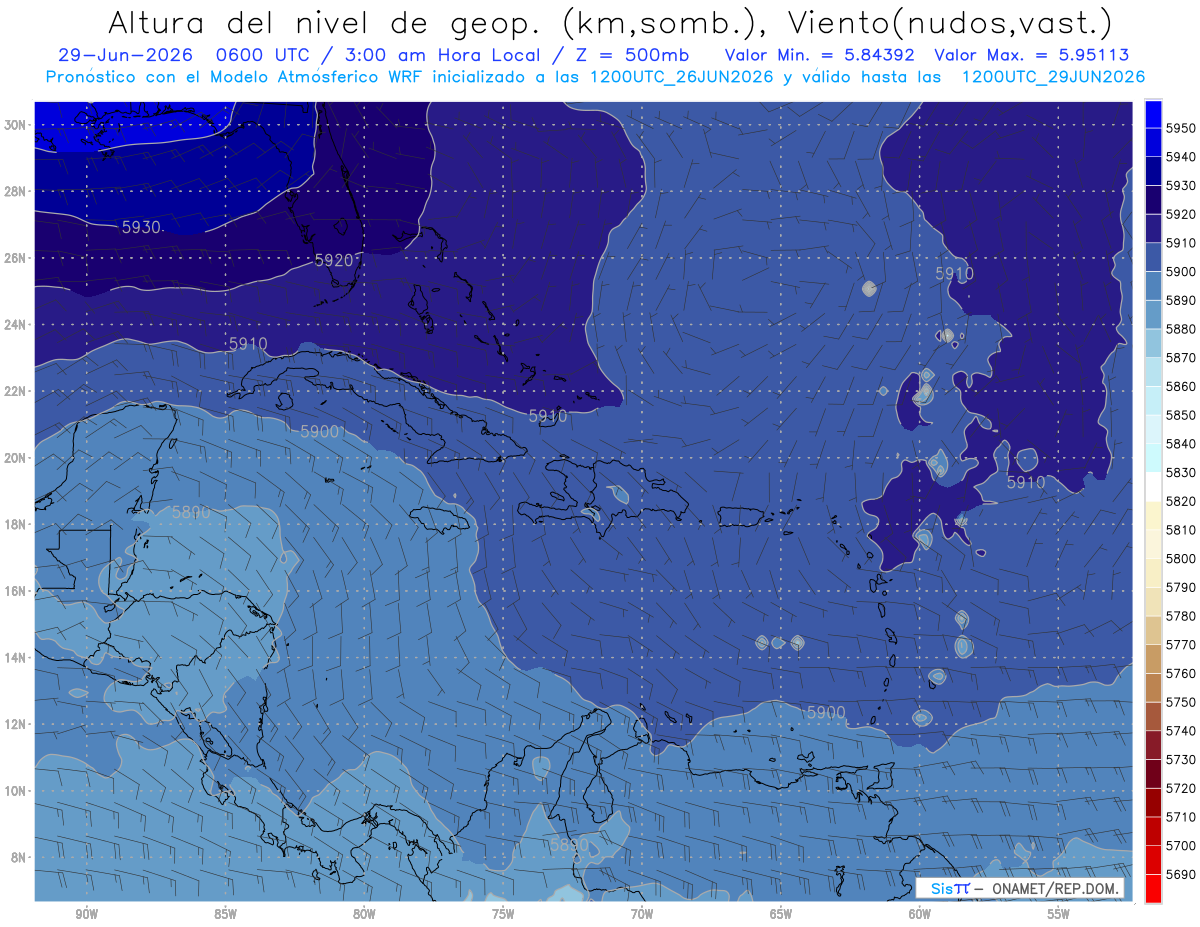Click the 5930 value on the color scale

(x=1181, y=186)
